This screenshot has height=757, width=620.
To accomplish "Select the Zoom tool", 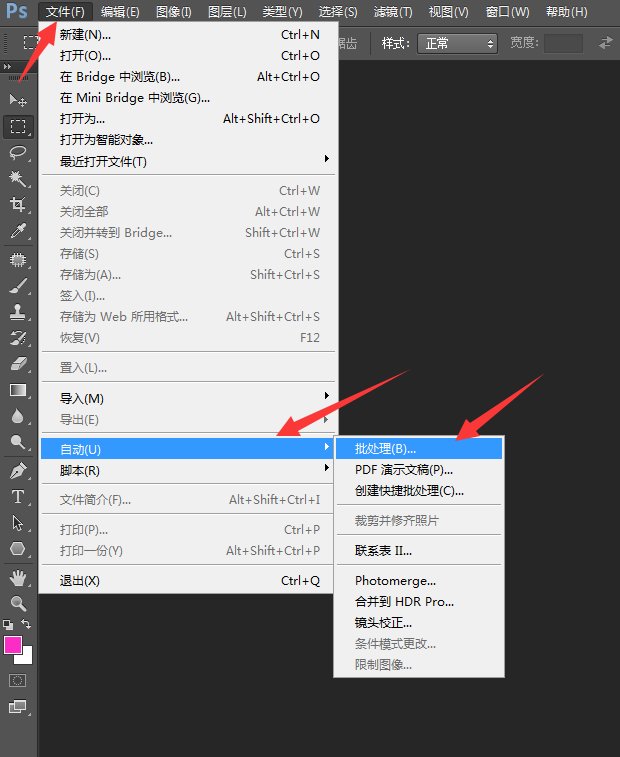I will [x=18, y=603].
